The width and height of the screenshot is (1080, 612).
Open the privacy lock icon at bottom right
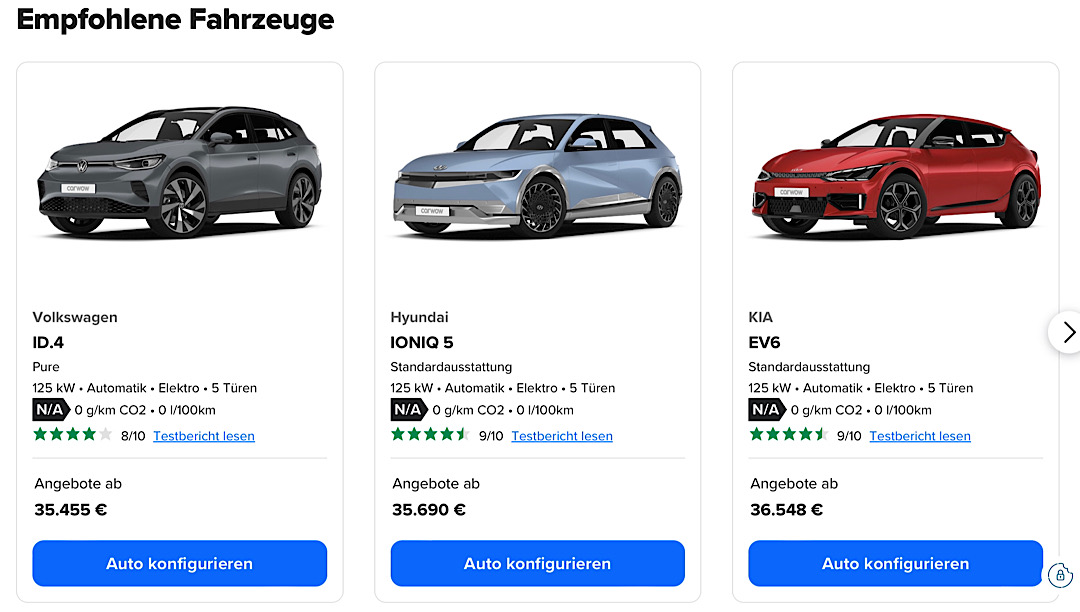1060,575
